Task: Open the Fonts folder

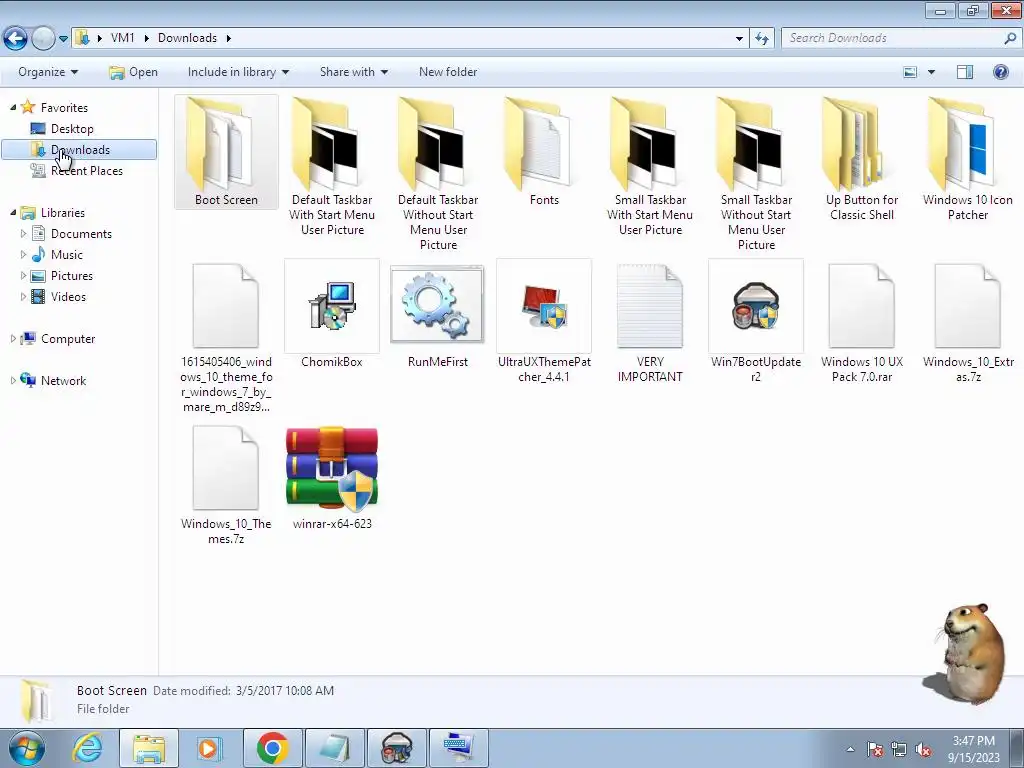Action: click(x=544, y=152)
